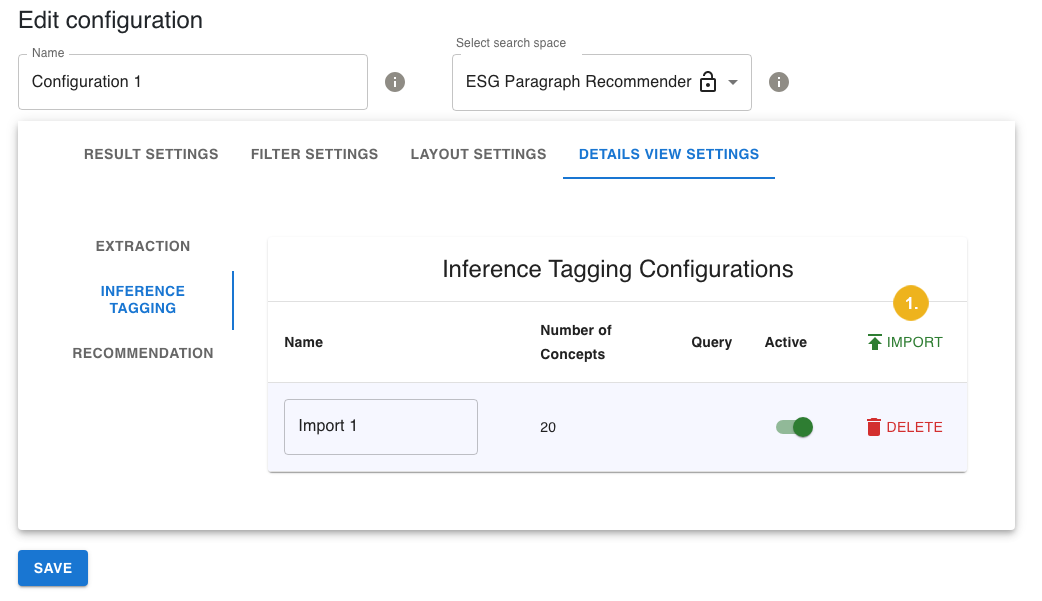Viewport: 1042px width, 601px height.
Task: Open the LAYOUT SETTINGS tab
Action: coord(477,154)
